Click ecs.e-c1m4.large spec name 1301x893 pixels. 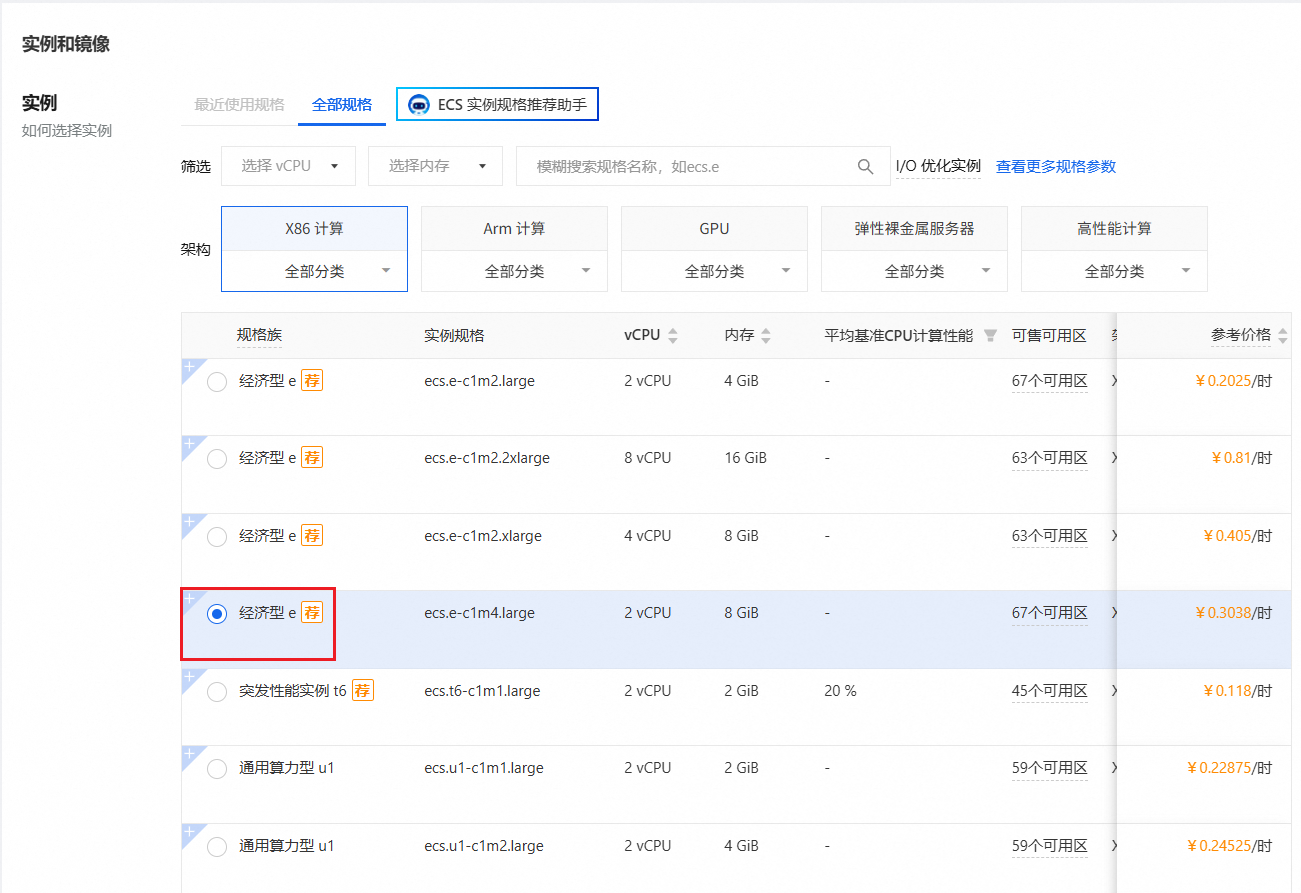coord(479,613)
